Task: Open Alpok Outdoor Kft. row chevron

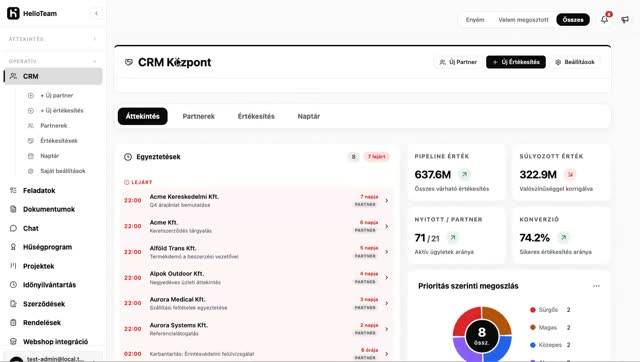Action: 387,278
